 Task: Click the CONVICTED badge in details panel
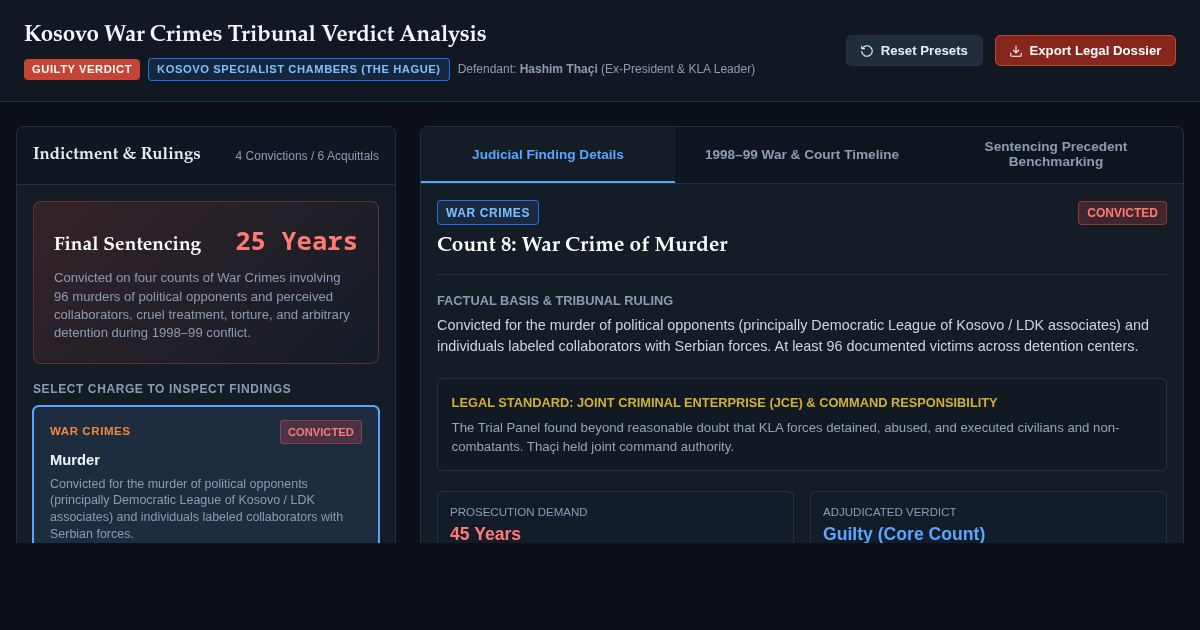(1122, 213)
